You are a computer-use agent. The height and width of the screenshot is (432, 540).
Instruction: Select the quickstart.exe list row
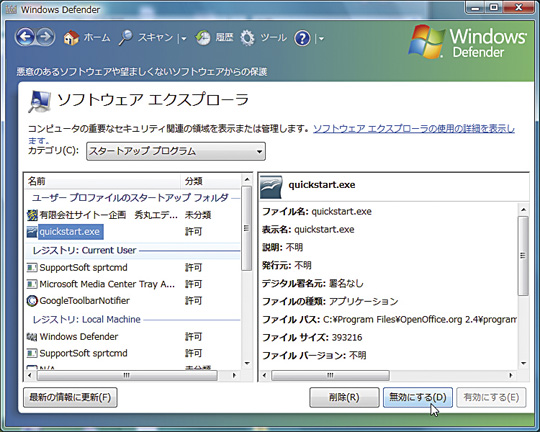[x=133, y=232]
